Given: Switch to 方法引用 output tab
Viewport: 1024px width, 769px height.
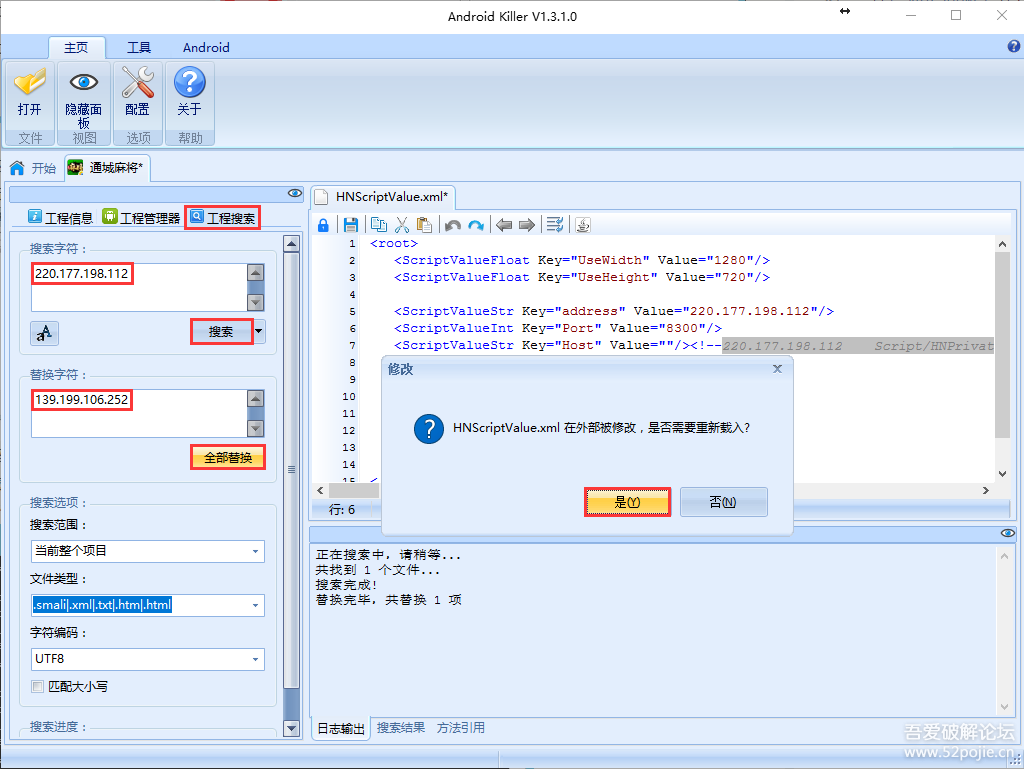Looking at the screenshot, I should coord(461,728).
